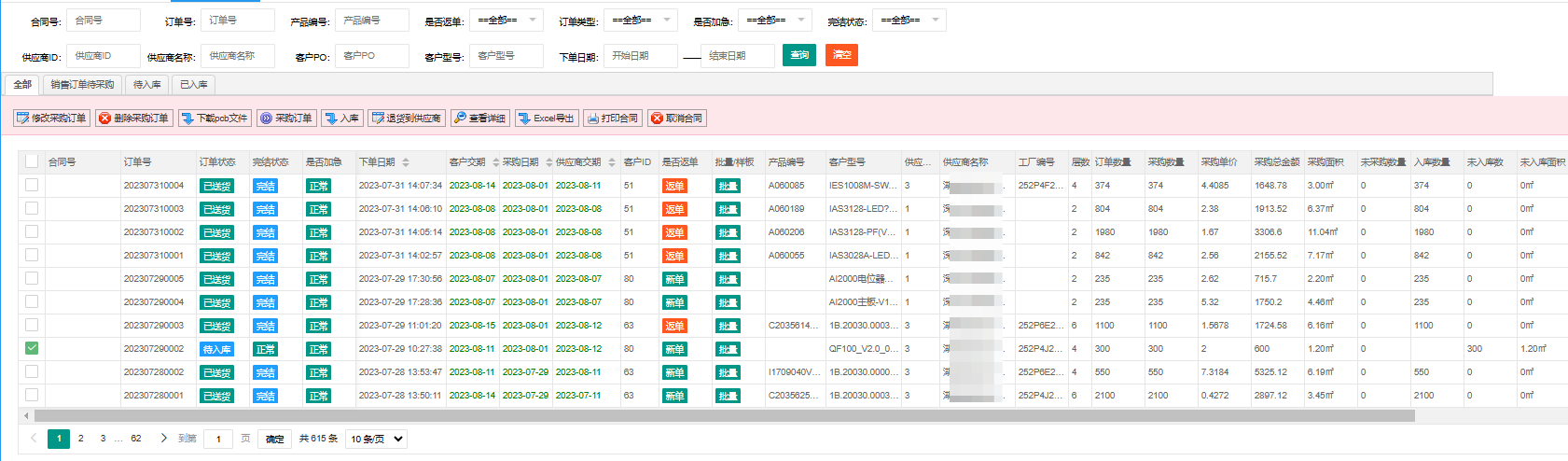Uncheck the row for order 202307290002

32,348
